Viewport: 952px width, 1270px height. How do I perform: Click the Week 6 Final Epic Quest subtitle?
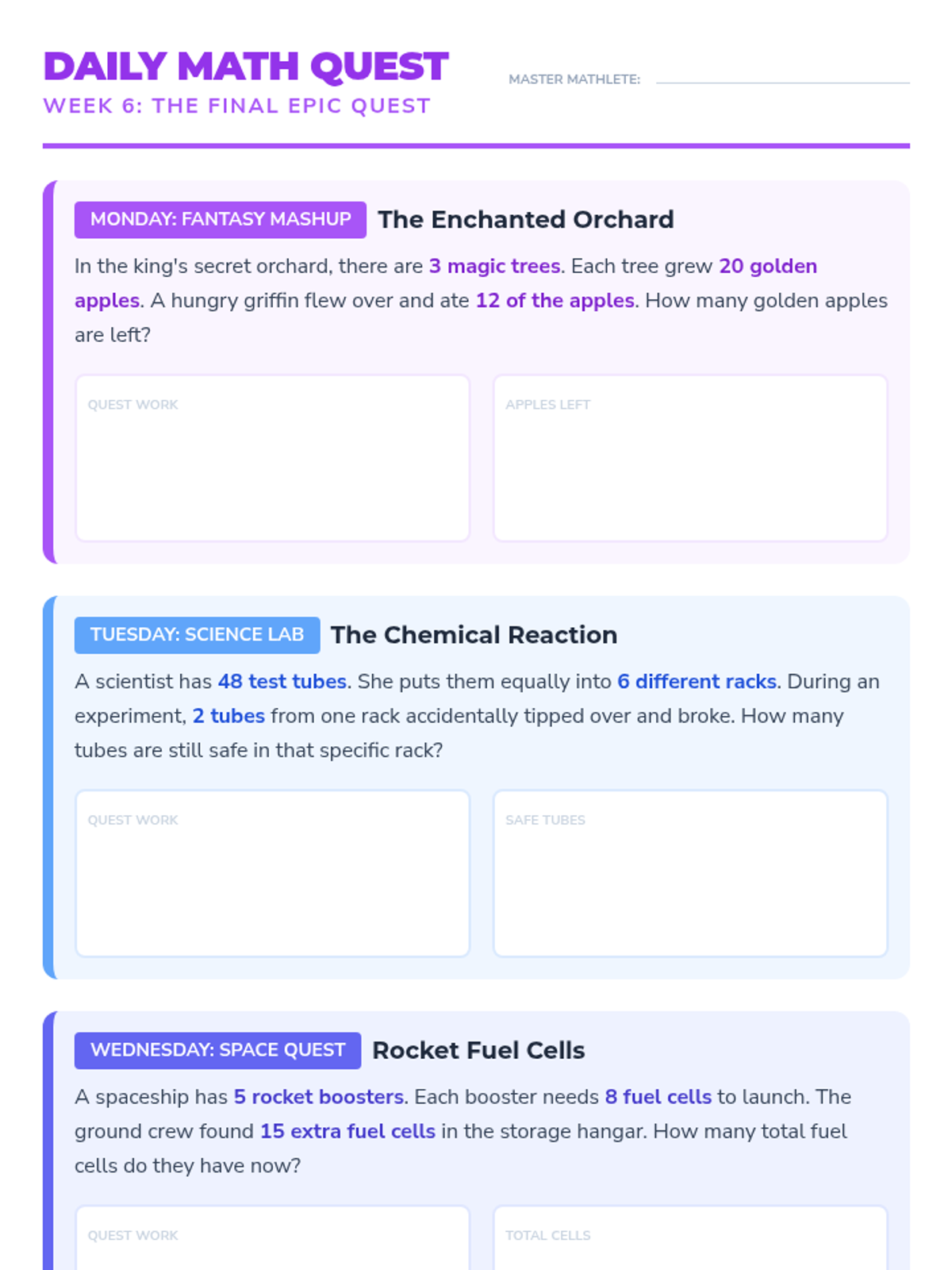[x=236, y=106]
